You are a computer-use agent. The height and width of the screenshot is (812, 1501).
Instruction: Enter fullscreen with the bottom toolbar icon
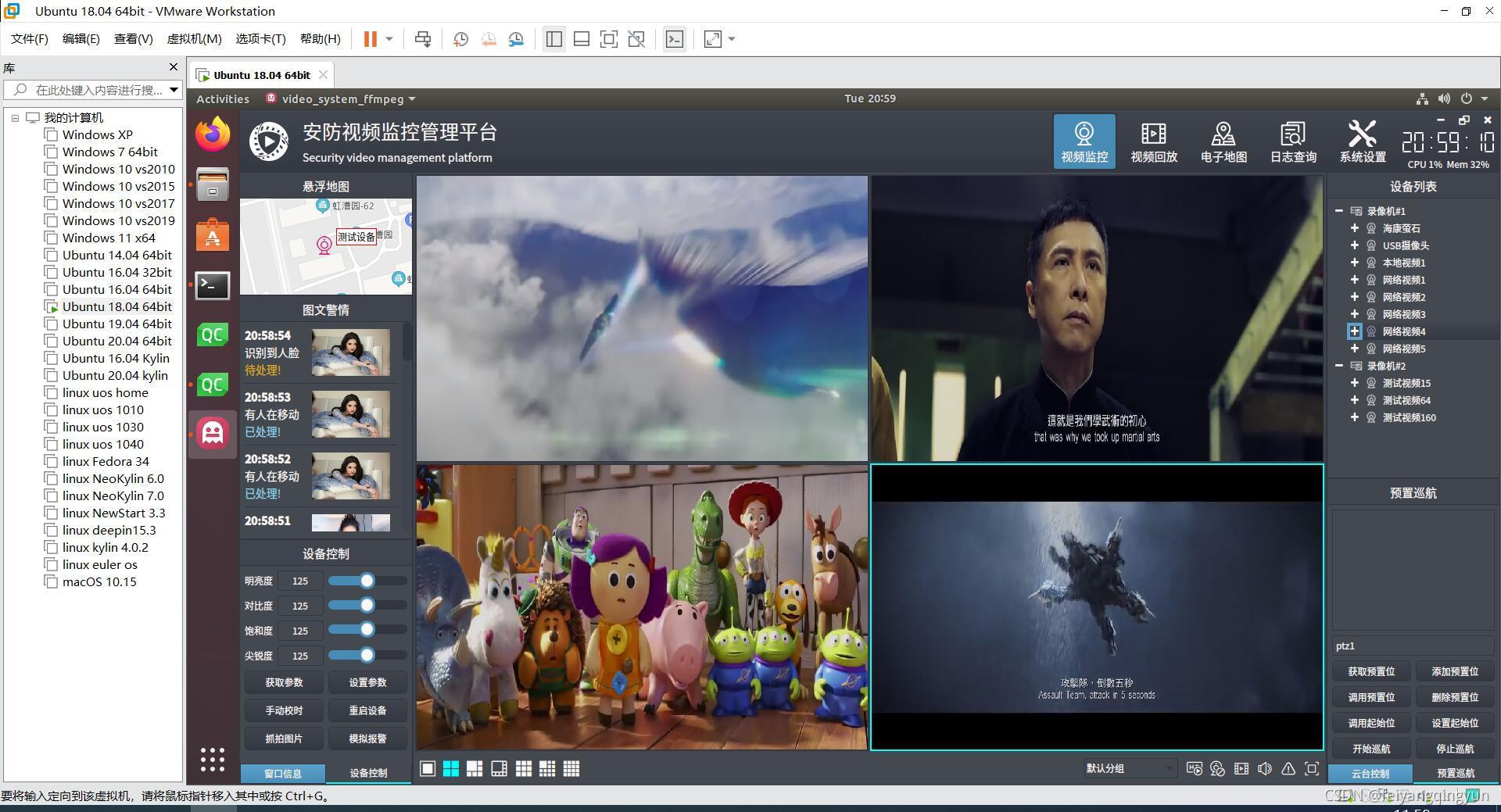pyautogui.click(x=1312, y=769)
